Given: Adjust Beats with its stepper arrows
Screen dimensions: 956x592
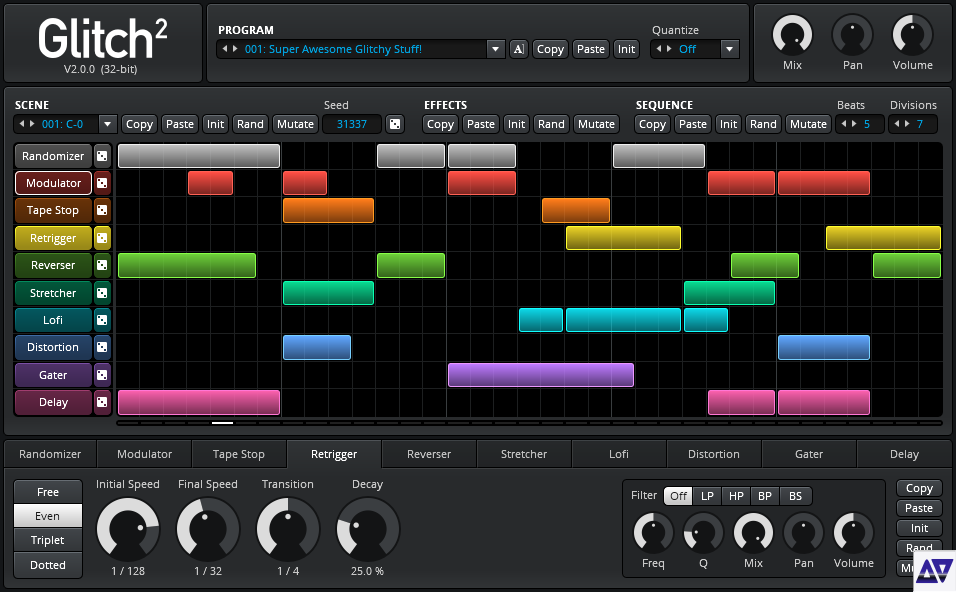Looking at the screenshot, I should [x=849, y=124].
